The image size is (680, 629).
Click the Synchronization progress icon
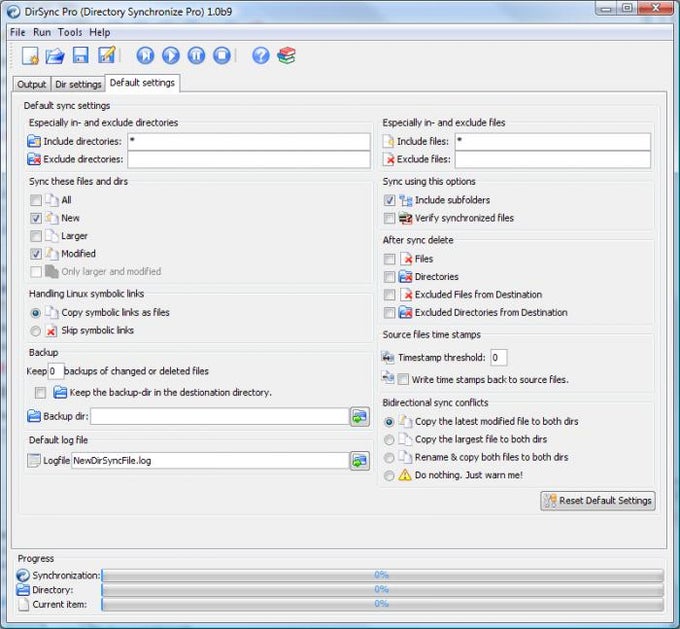tap(23, 575)
